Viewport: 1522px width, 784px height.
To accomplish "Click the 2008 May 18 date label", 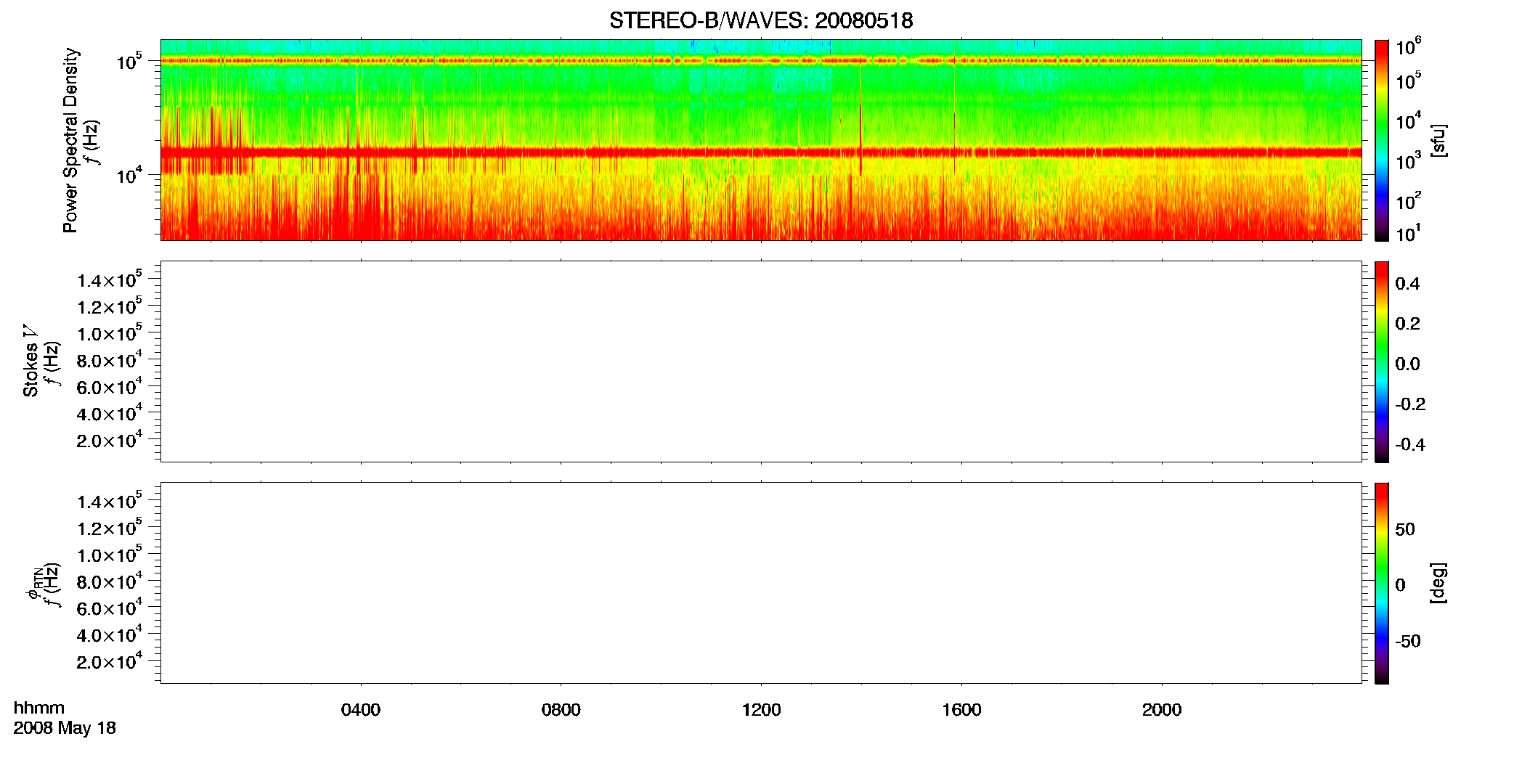I will click(x=65, y=728).
